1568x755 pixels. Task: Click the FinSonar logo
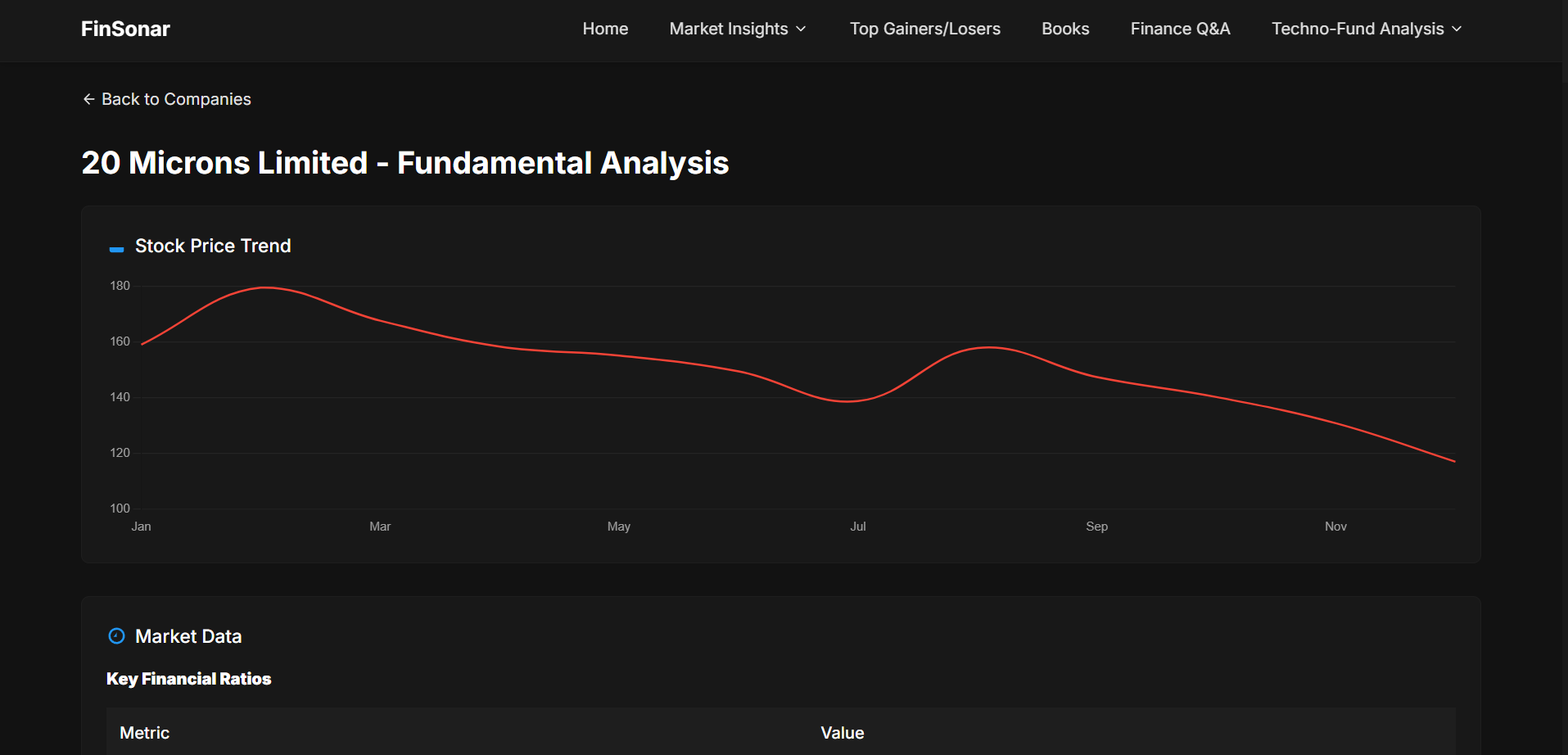click(x=125, y=29)
